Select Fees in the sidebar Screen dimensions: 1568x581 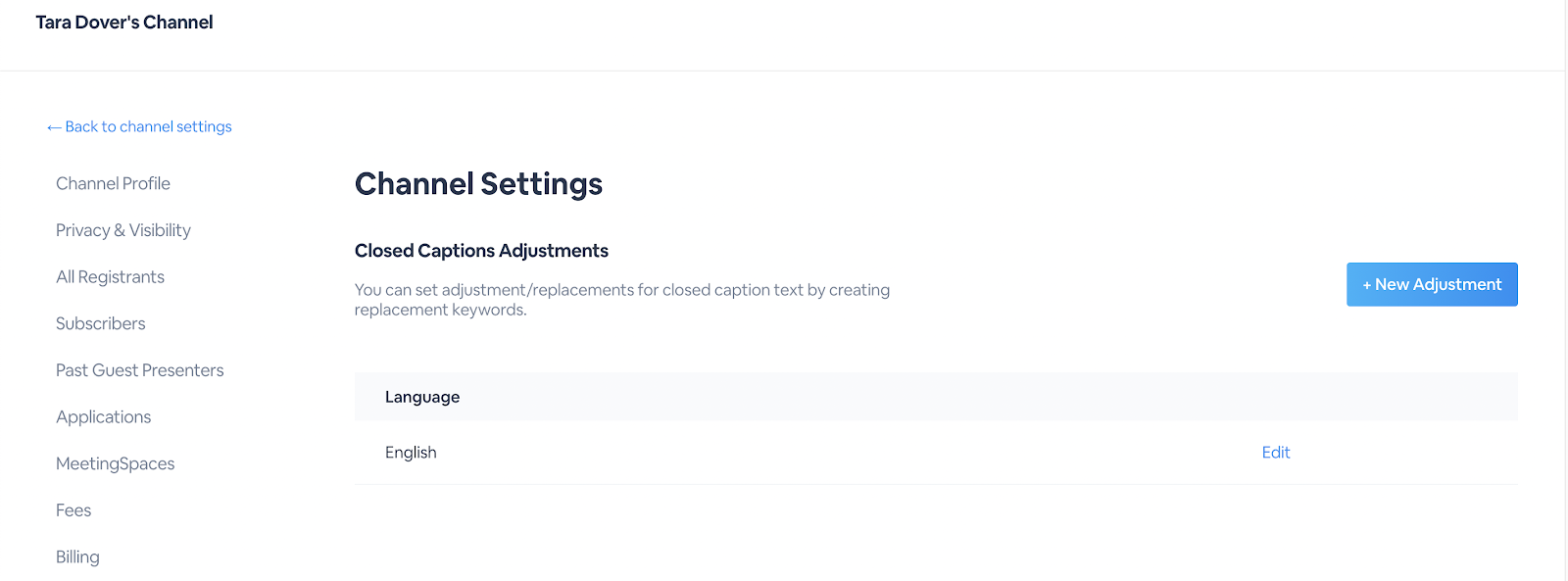tap(73, 510)
